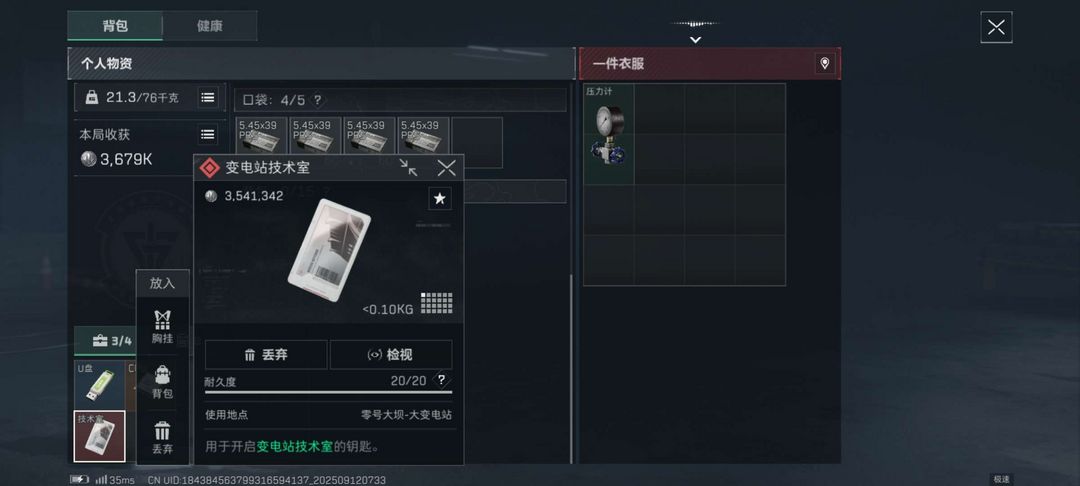This screenshot has height=486, width=1080.
Task: Click the 变电站技术室 green link text
Action: pyautogui.click(x=295, y=447)
